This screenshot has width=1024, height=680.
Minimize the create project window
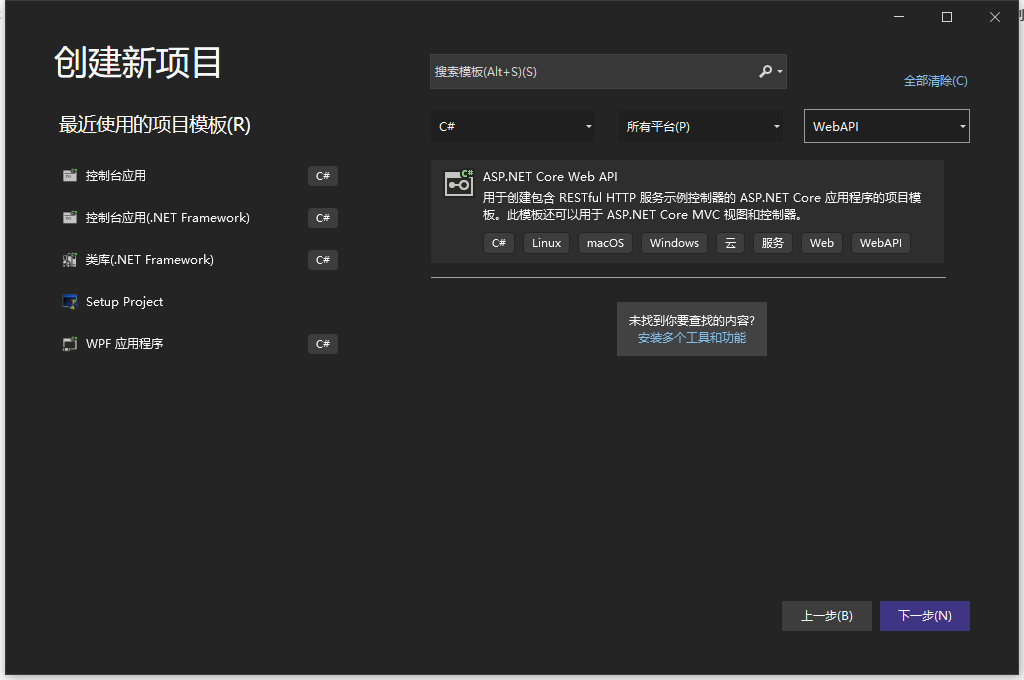[899, 17]
